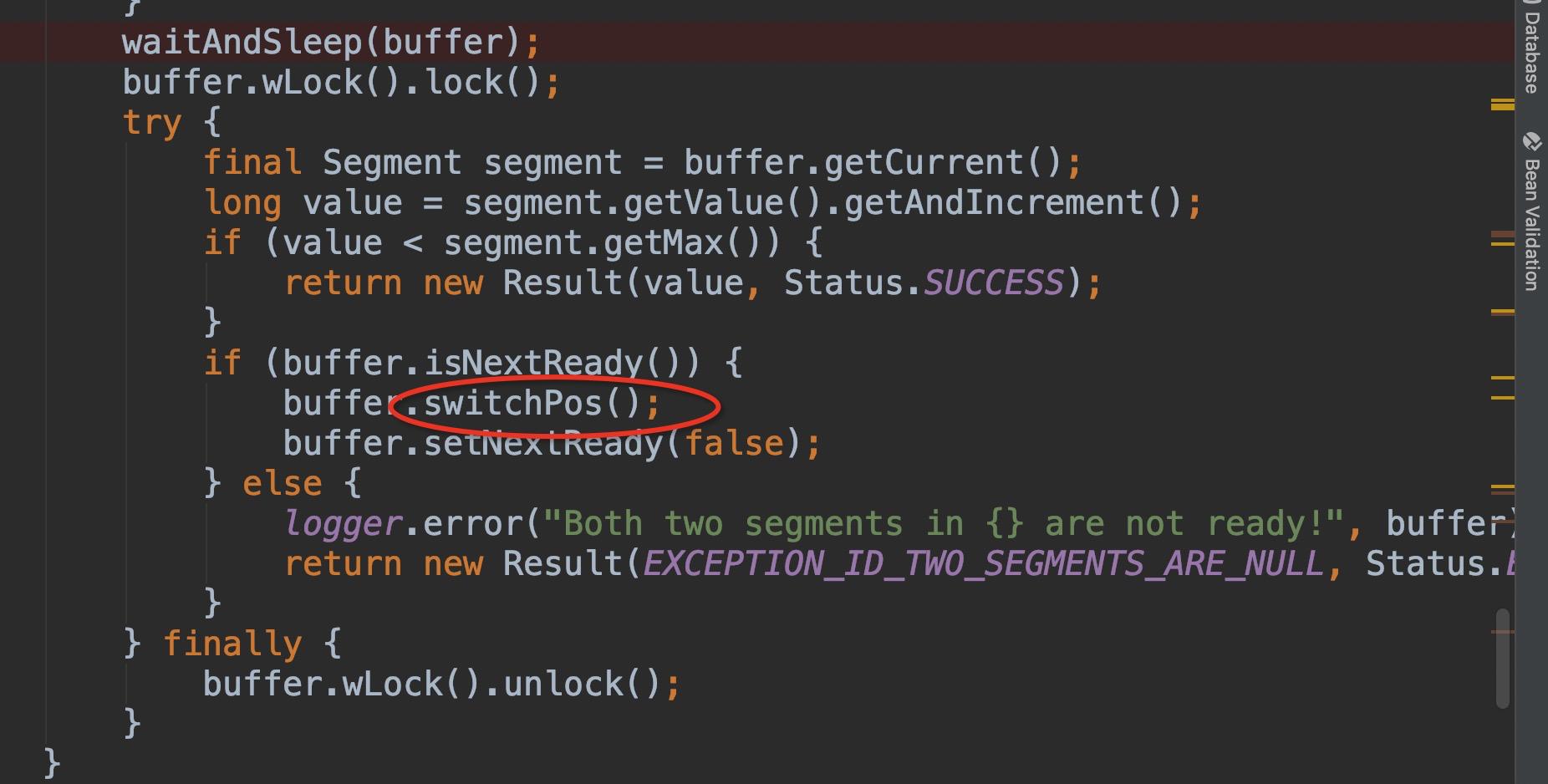Screen dimensions: 1548x784
Task: Click the Bean Validation sidebar icon
Action: (x=1531, y=140)
